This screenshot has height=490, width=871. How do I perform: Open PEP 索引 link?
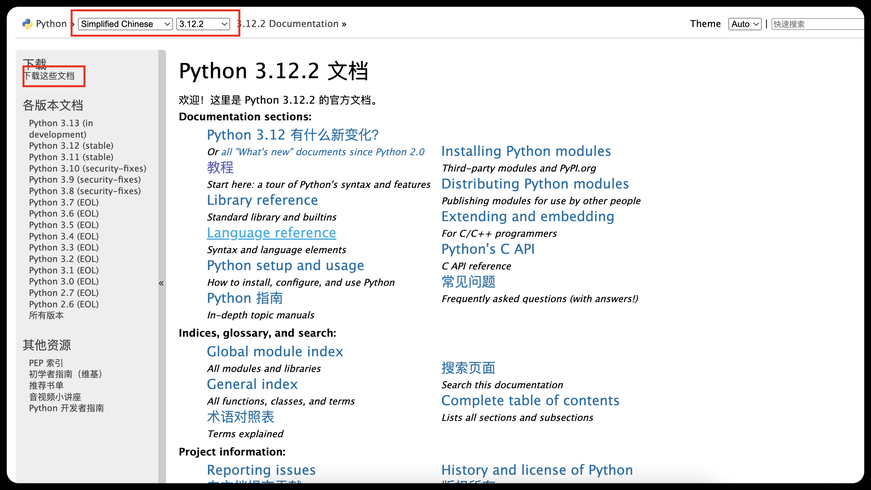46,363
